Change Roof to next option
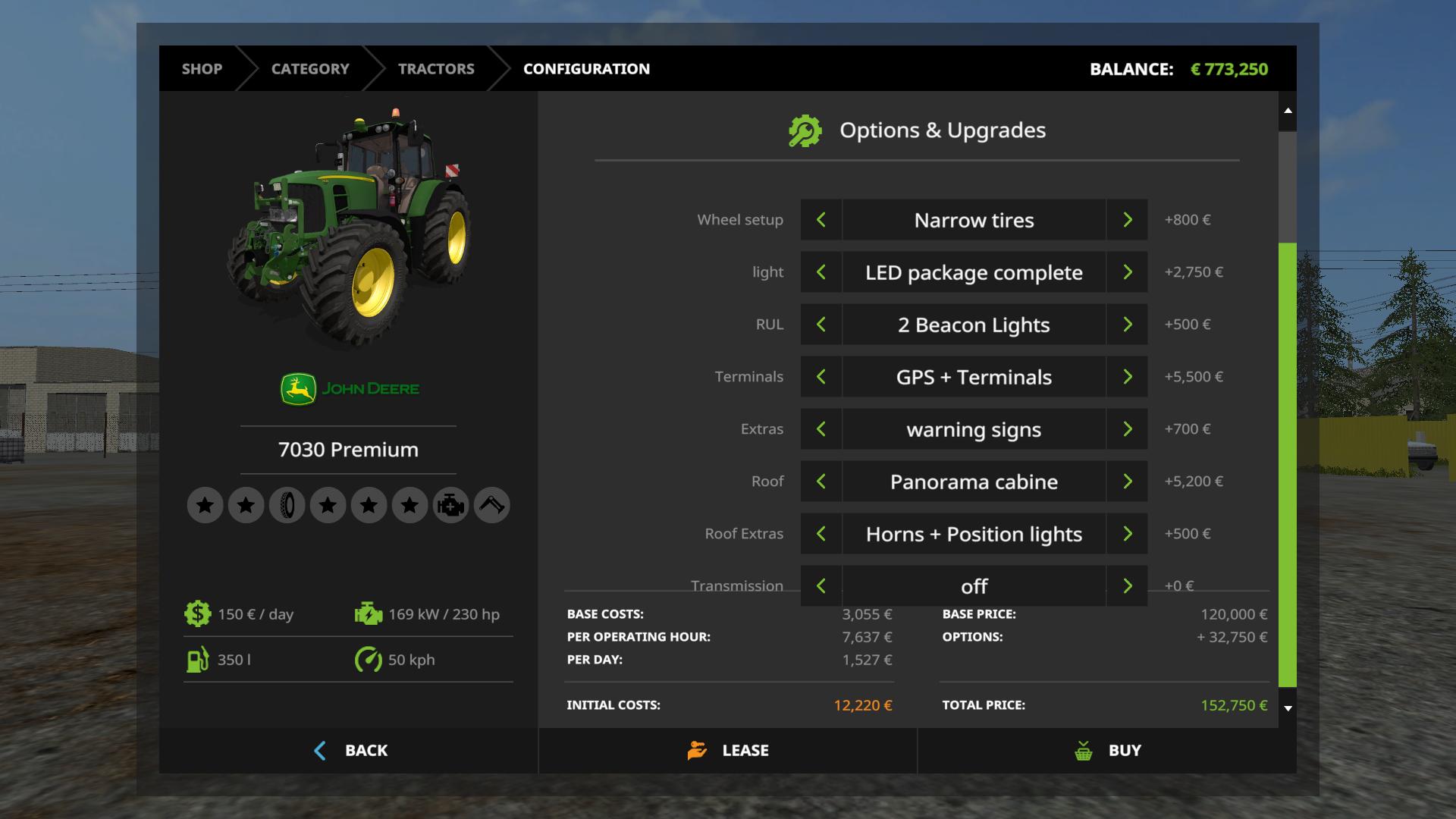1456x819 pixels. pyautogui.click(x=1127, y=482)
